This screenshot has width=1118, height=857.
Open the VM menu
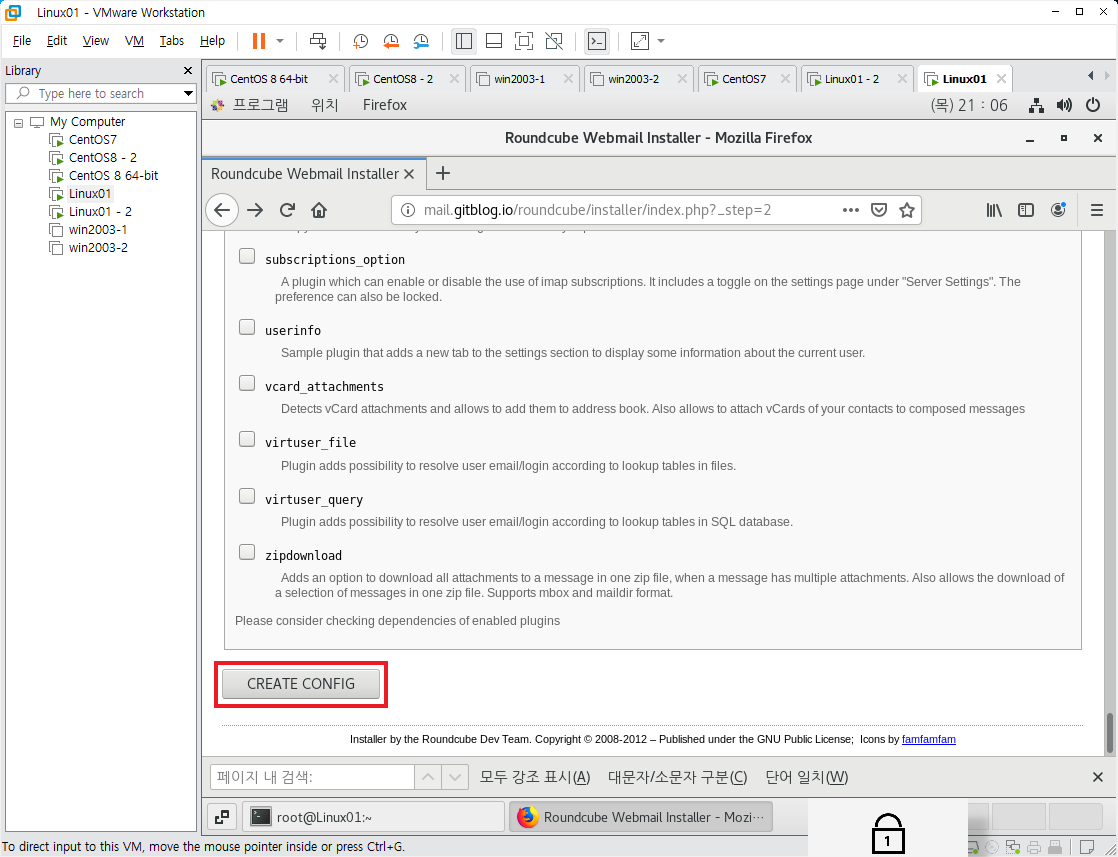[x=134, y=41]
